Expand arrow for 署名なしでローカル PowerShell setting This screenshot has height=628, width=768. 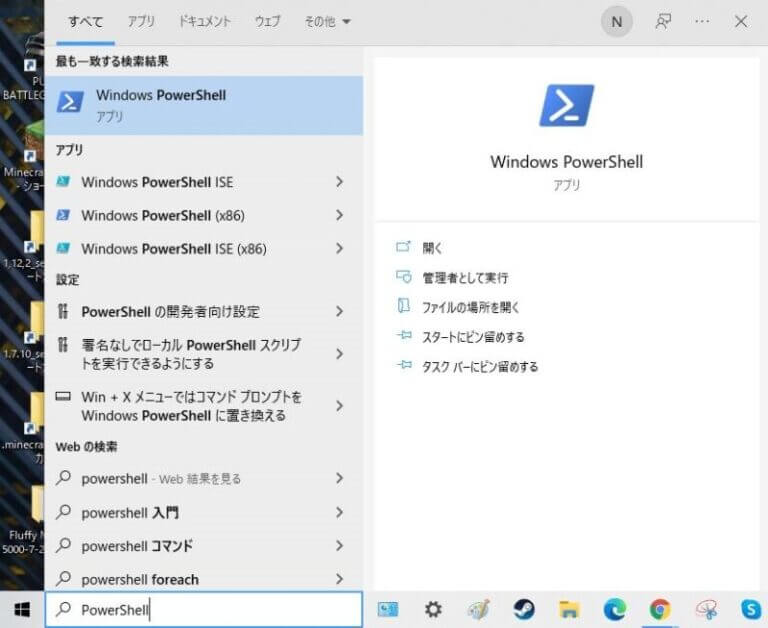coord(339,354)
